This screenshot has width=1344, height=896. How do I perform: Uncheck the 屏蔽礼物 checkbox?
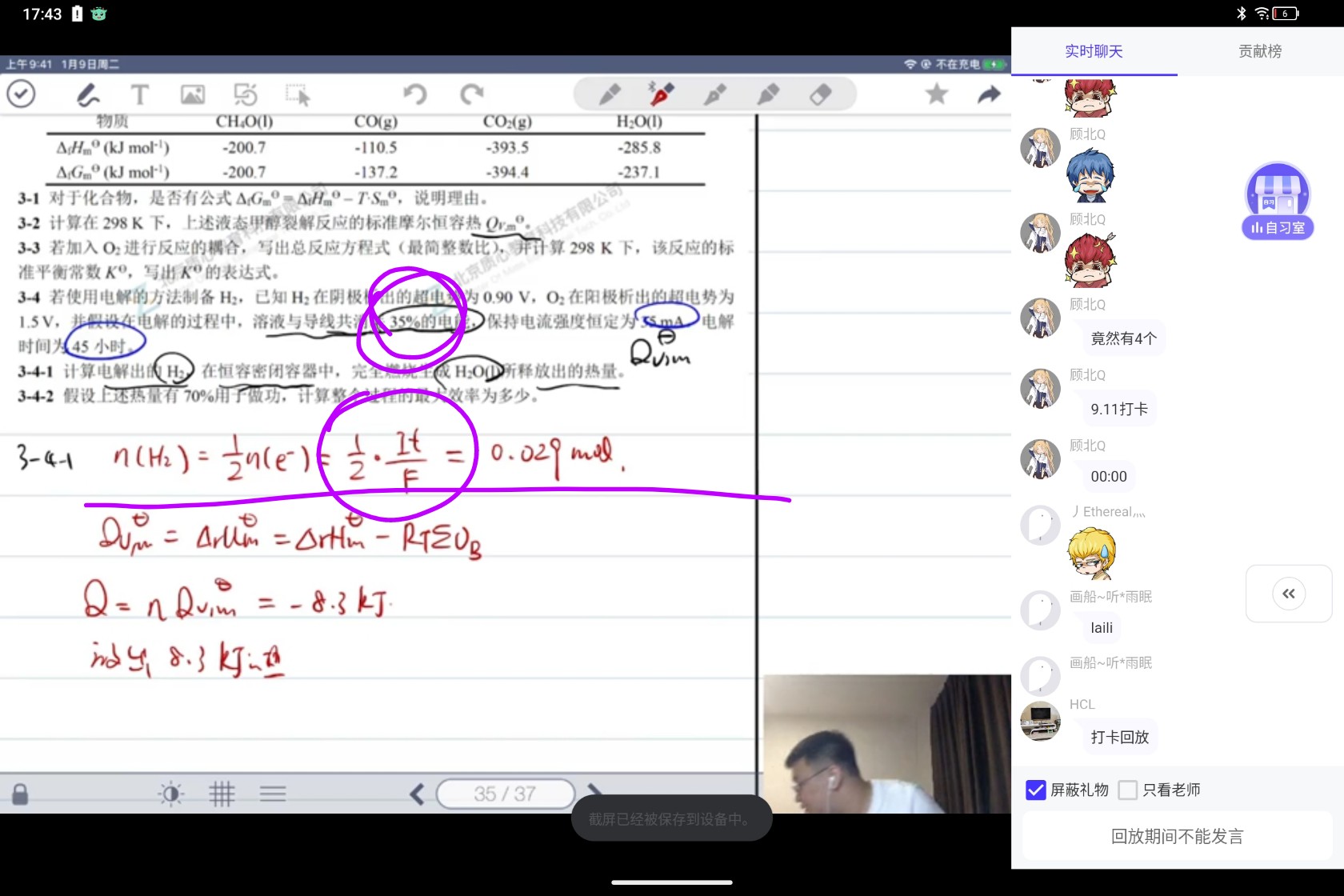(x=1036, y=790)
